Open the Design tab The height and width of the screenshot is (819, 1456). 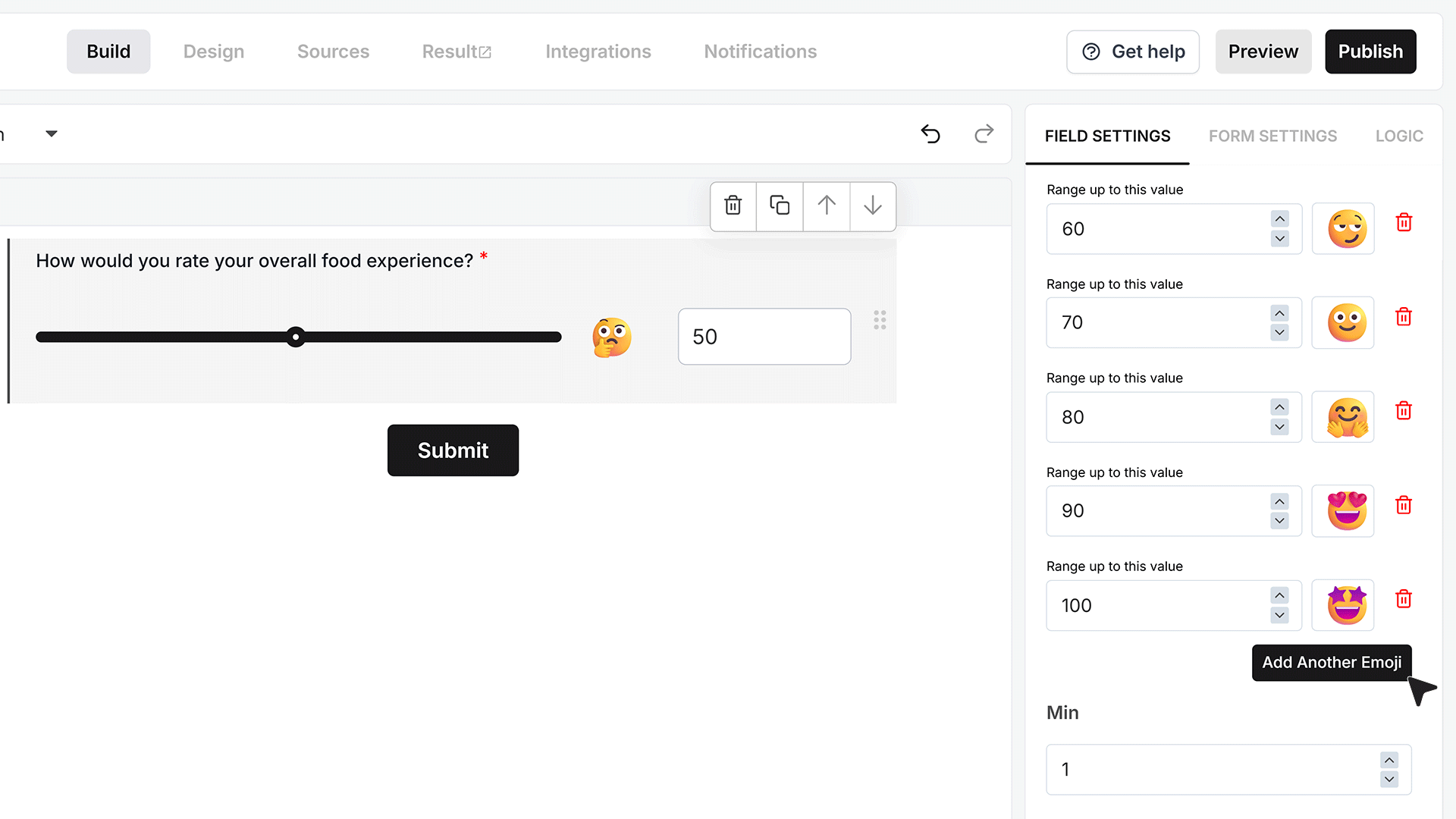coord(214,52)
